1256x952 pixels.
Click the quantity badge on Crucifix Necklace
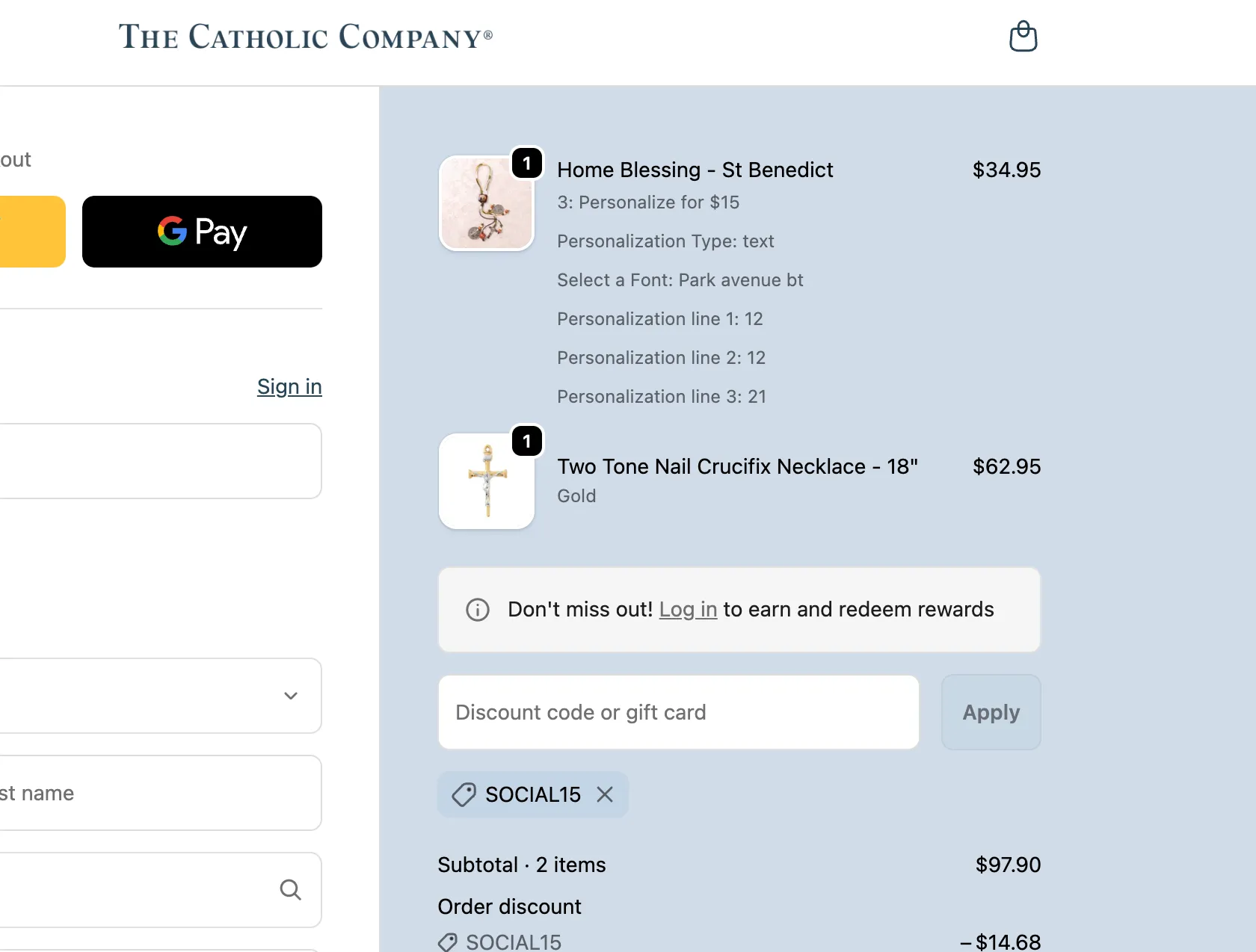(x=527, y=442)
